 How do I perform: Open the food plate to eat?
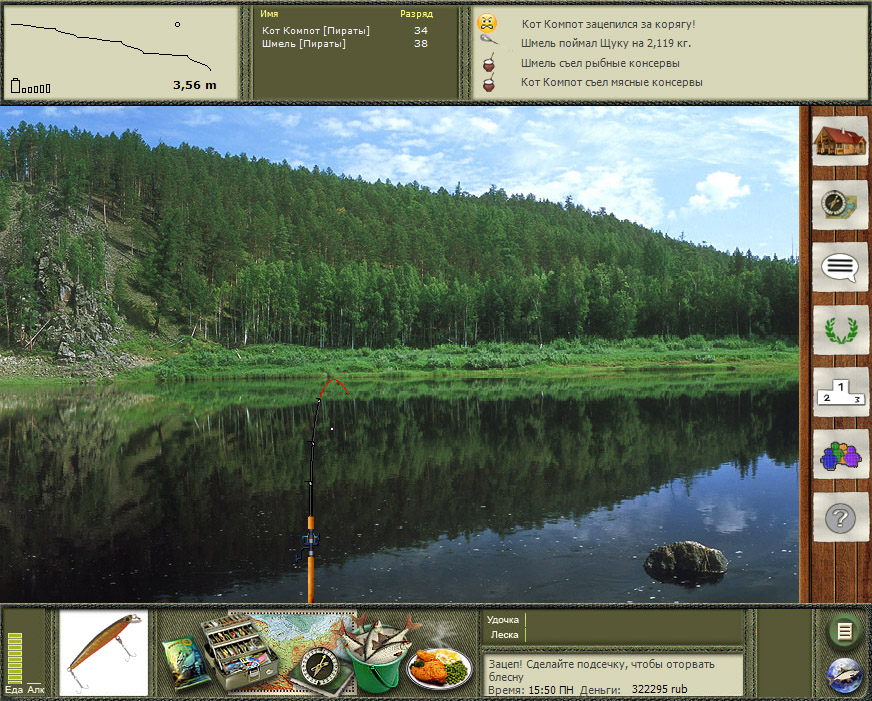click(x=440, y=665)
